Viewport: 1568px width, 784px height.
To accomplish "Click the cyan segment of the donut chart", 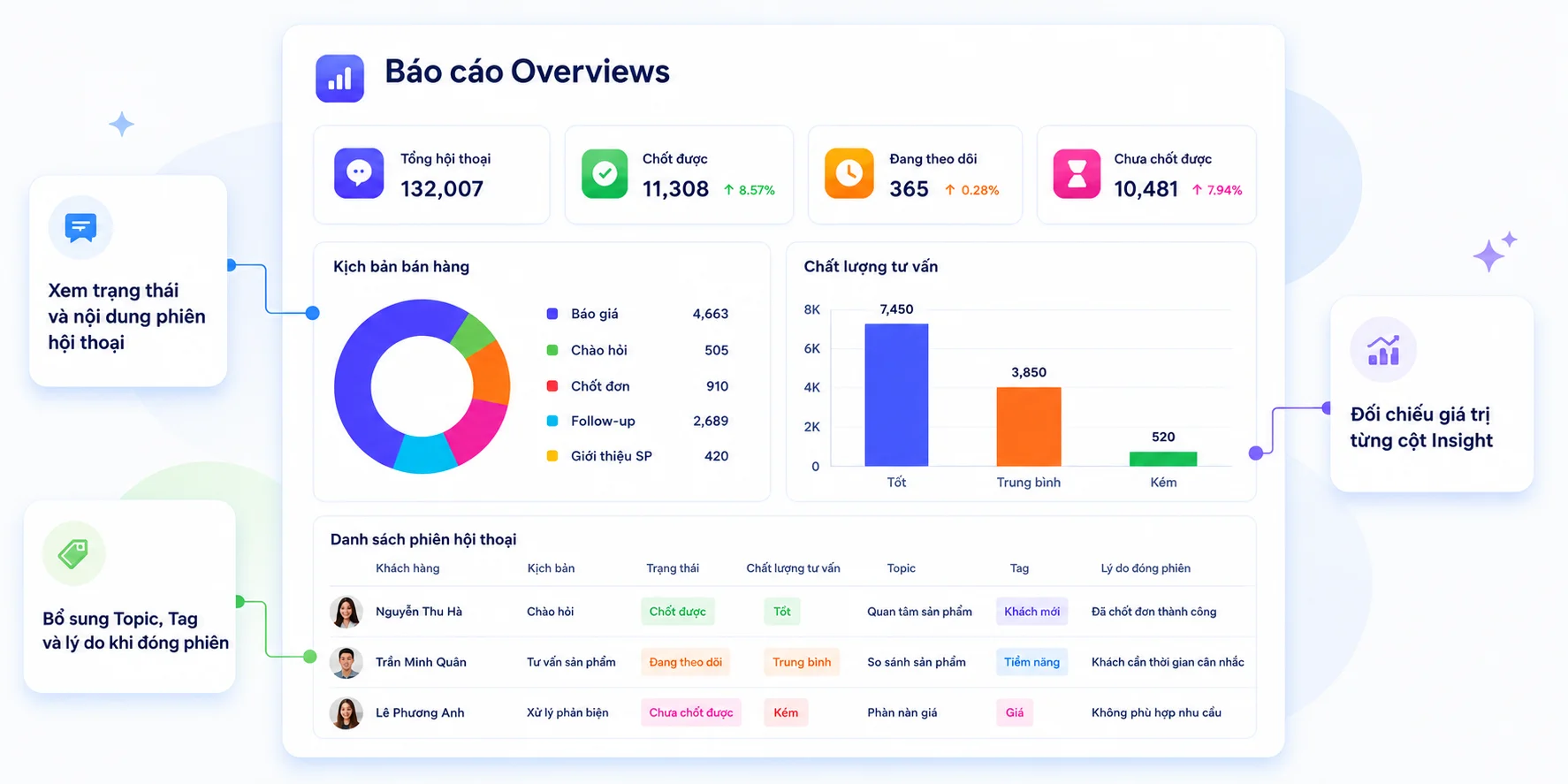I will 424,454.
